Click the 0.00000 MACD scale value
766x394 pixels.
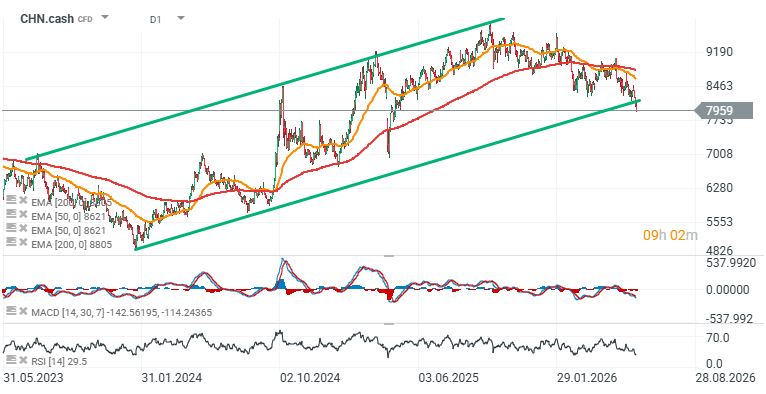(x=728, y=290)
